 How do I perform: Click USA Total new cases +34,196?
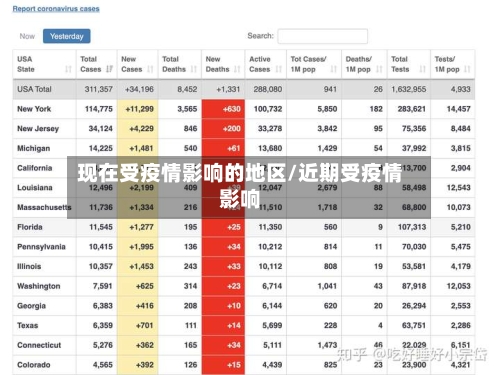[139, 89]
